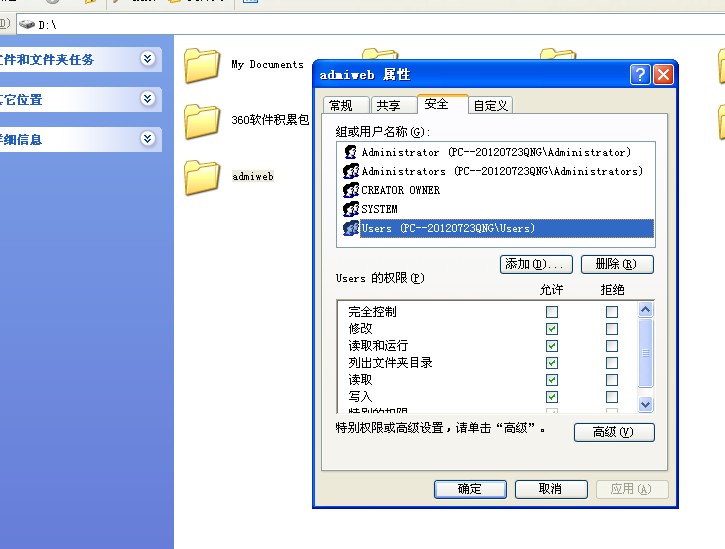Uncheck the 写入 allow checkbox
725x549 pixels.
(552, 397)
